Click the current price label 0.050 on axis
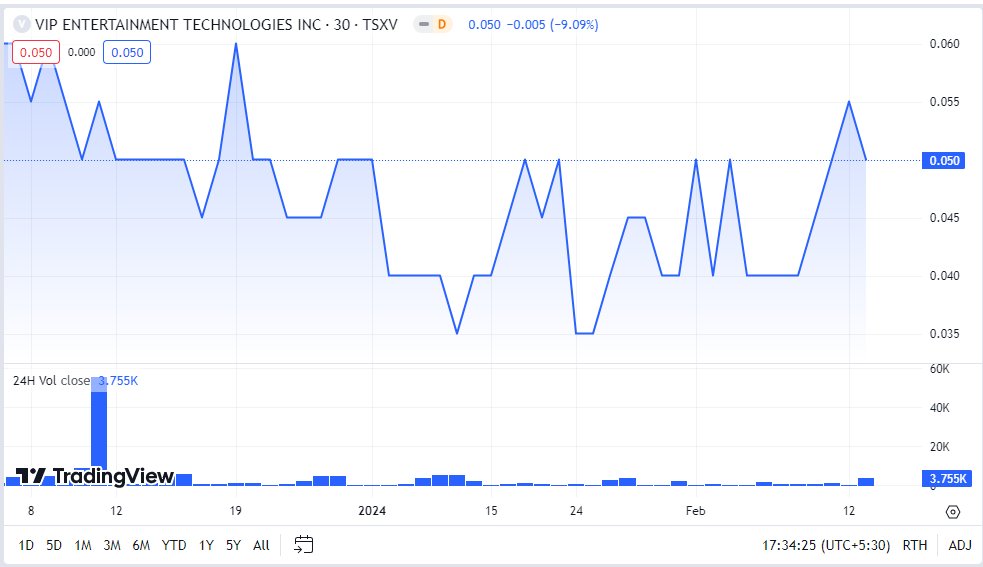 (944, 161)
